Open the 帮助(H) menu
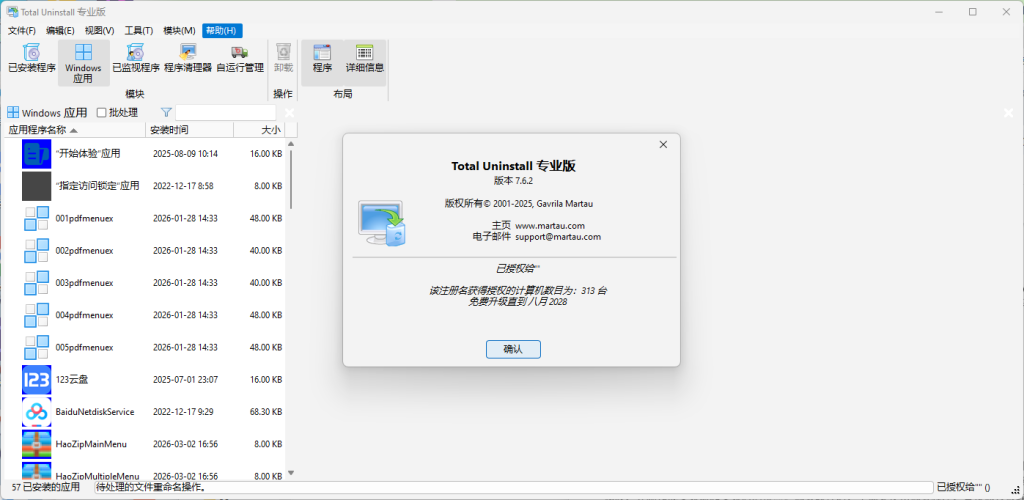1024x500 pixels. coord(223,31)
